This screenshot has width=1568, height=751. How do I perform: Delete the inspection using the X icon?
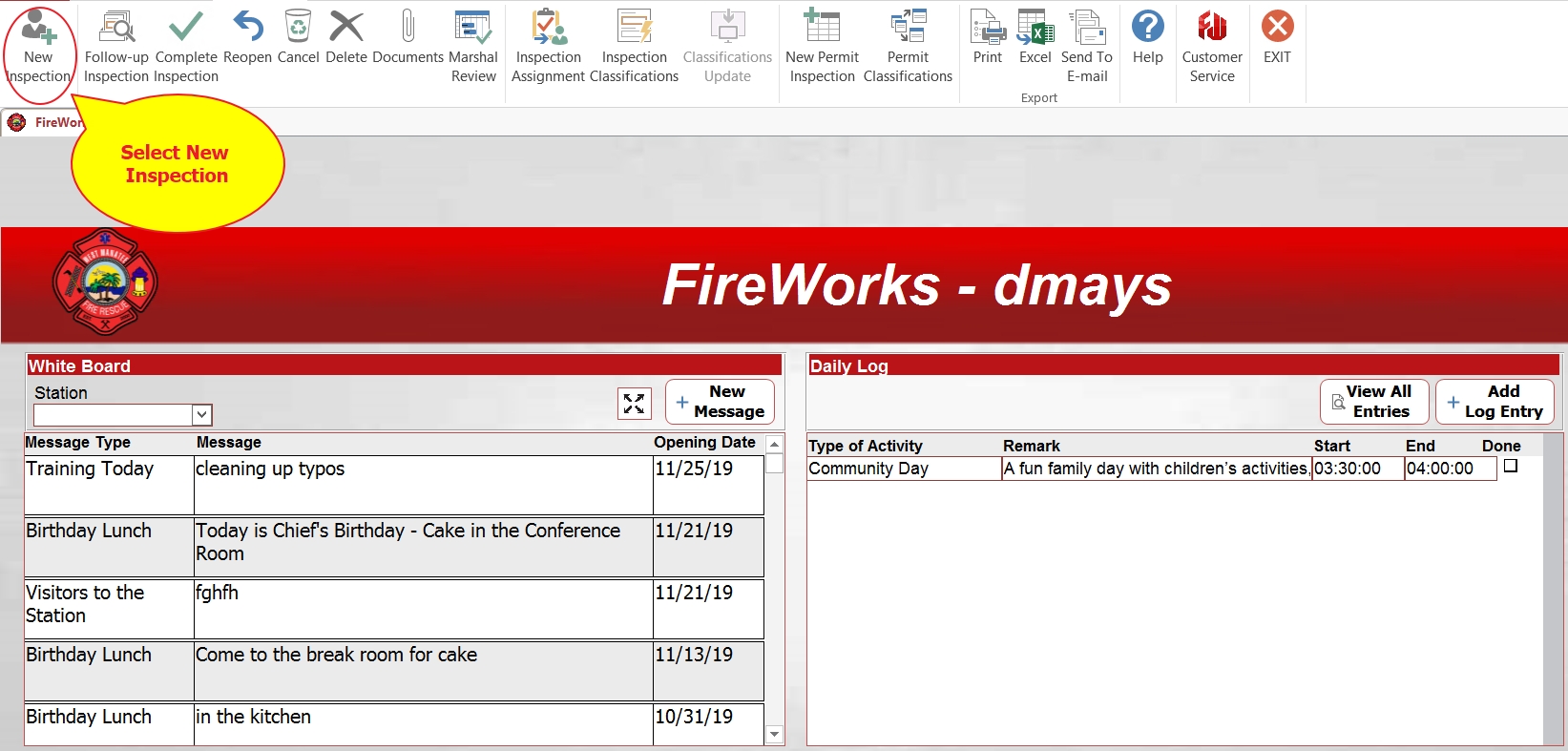[x=346, y=38]
